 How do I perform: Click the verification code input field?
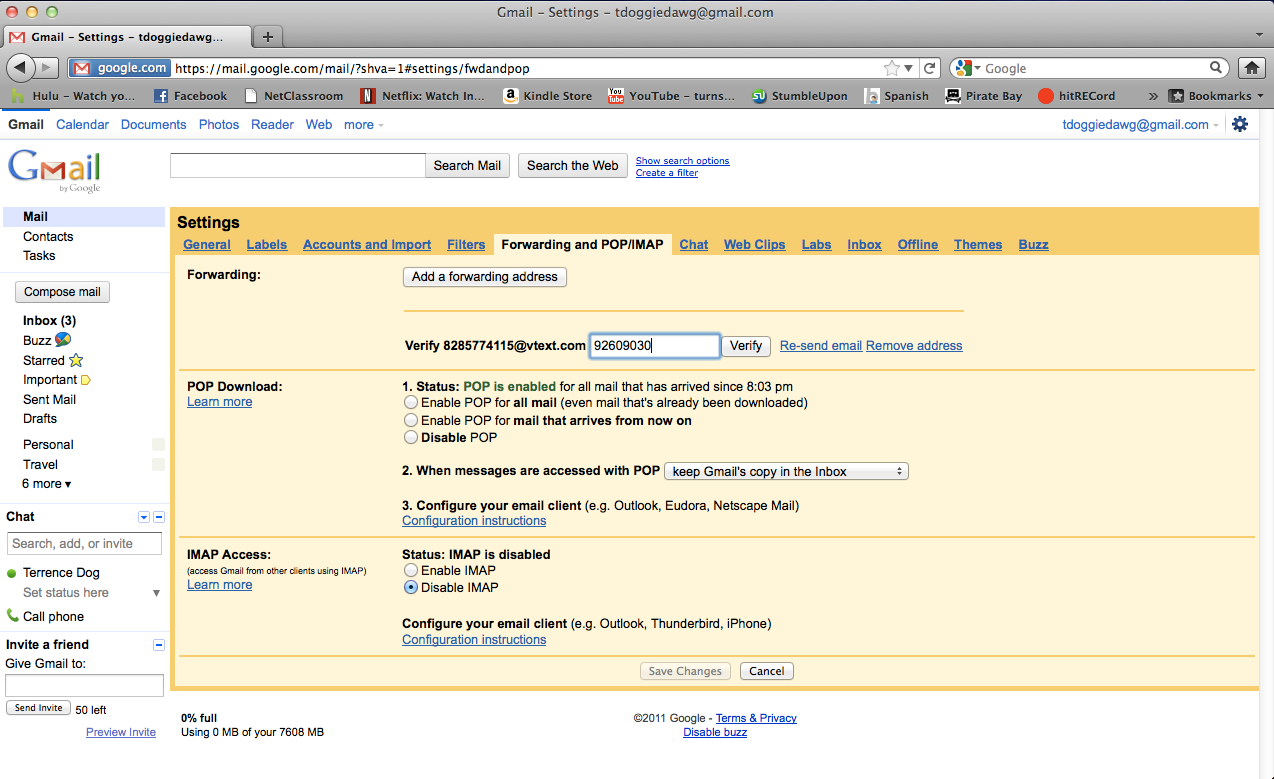click(654, 345)
